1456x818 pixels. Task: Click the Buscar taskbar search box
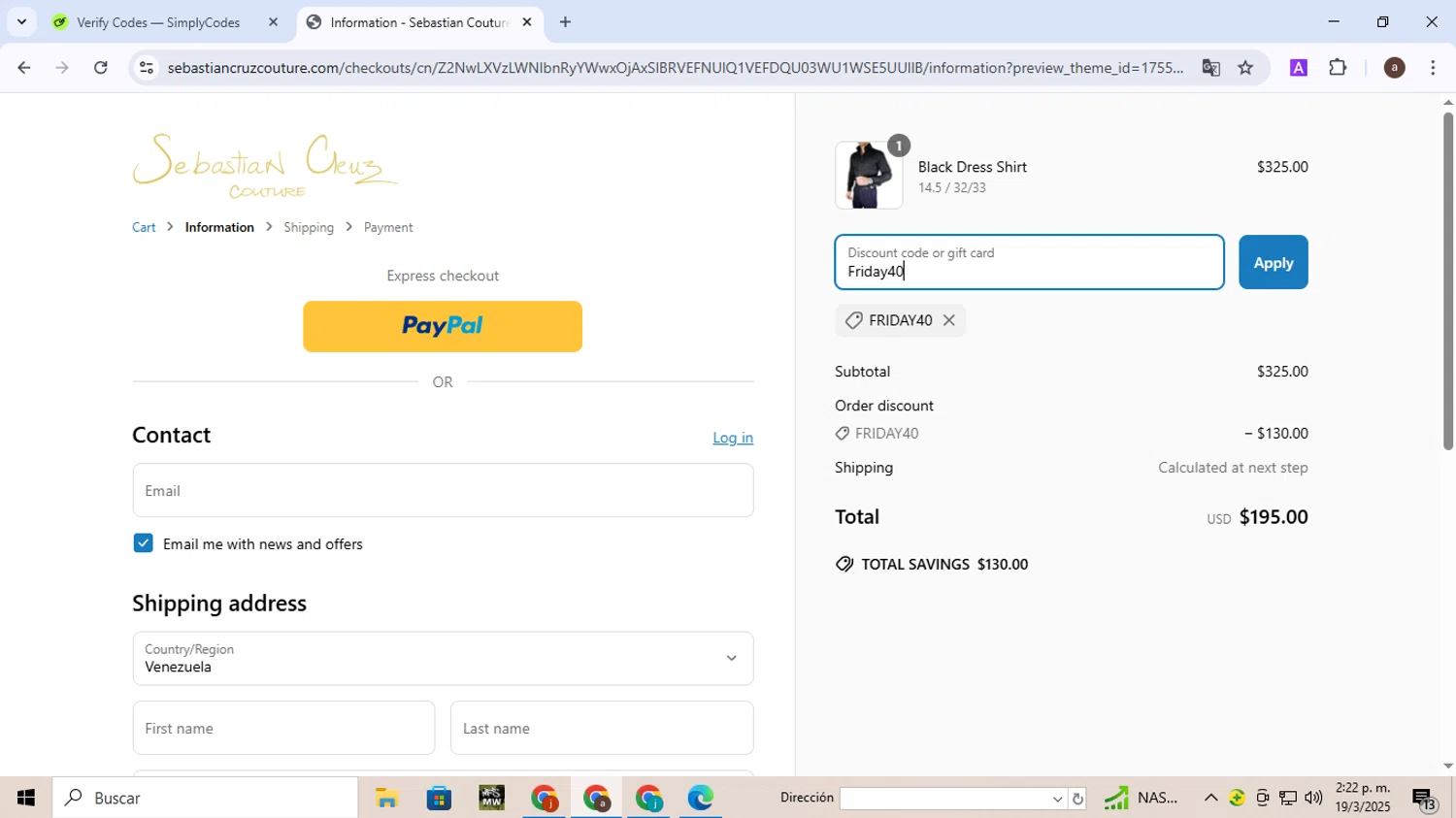pos(205,798)
